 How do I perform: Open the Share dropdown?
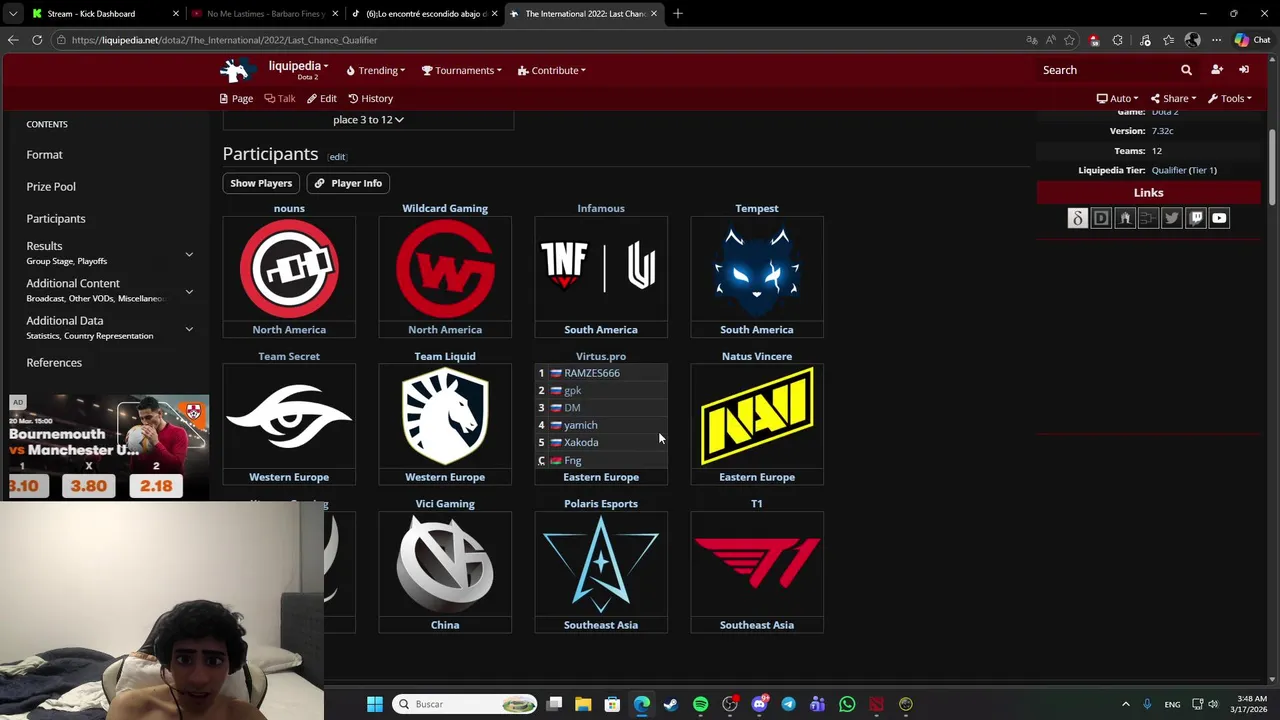(x=1173, y=98)
